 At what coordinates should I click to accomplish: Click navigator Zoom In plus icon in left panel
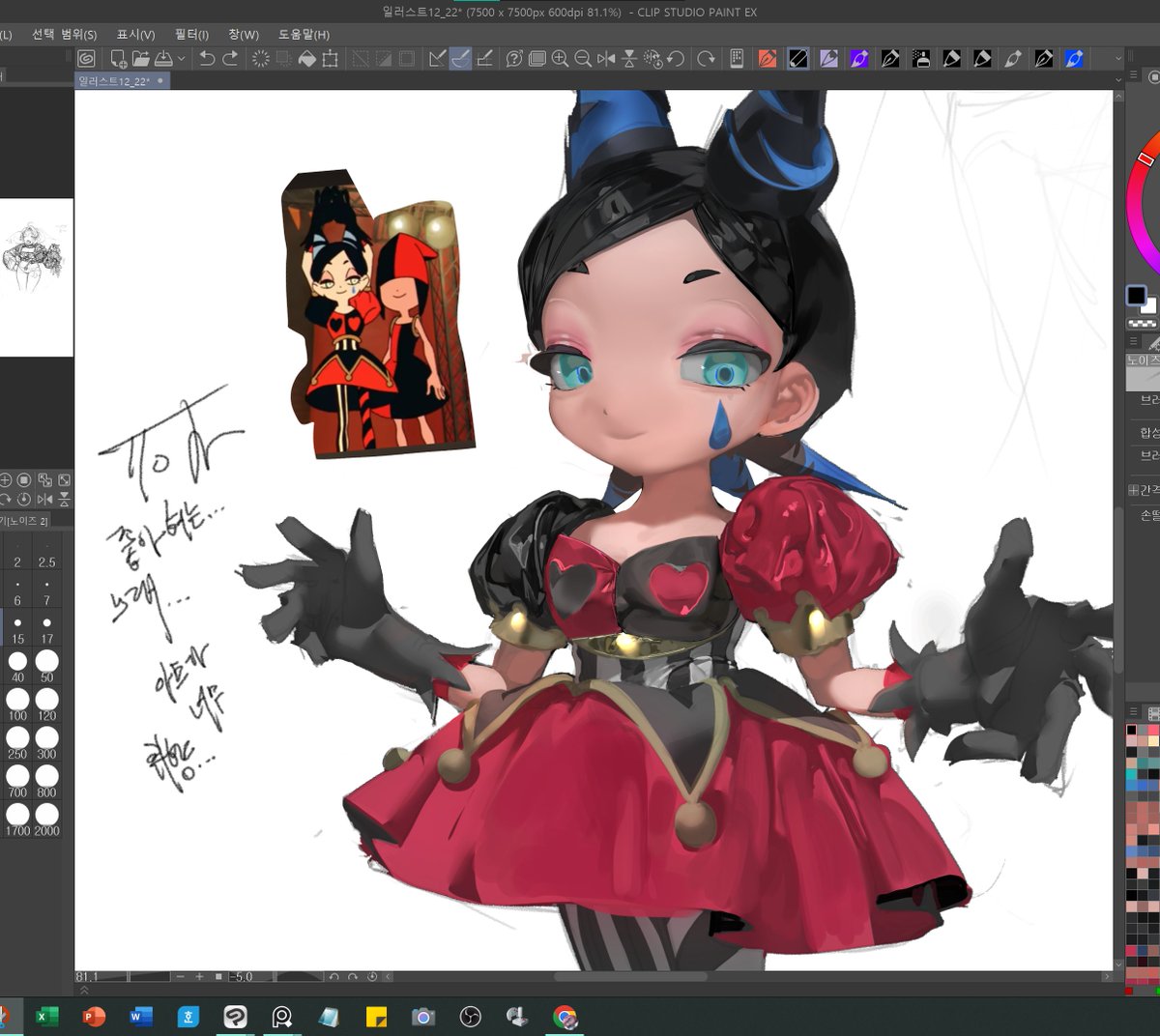pos(6,479)
